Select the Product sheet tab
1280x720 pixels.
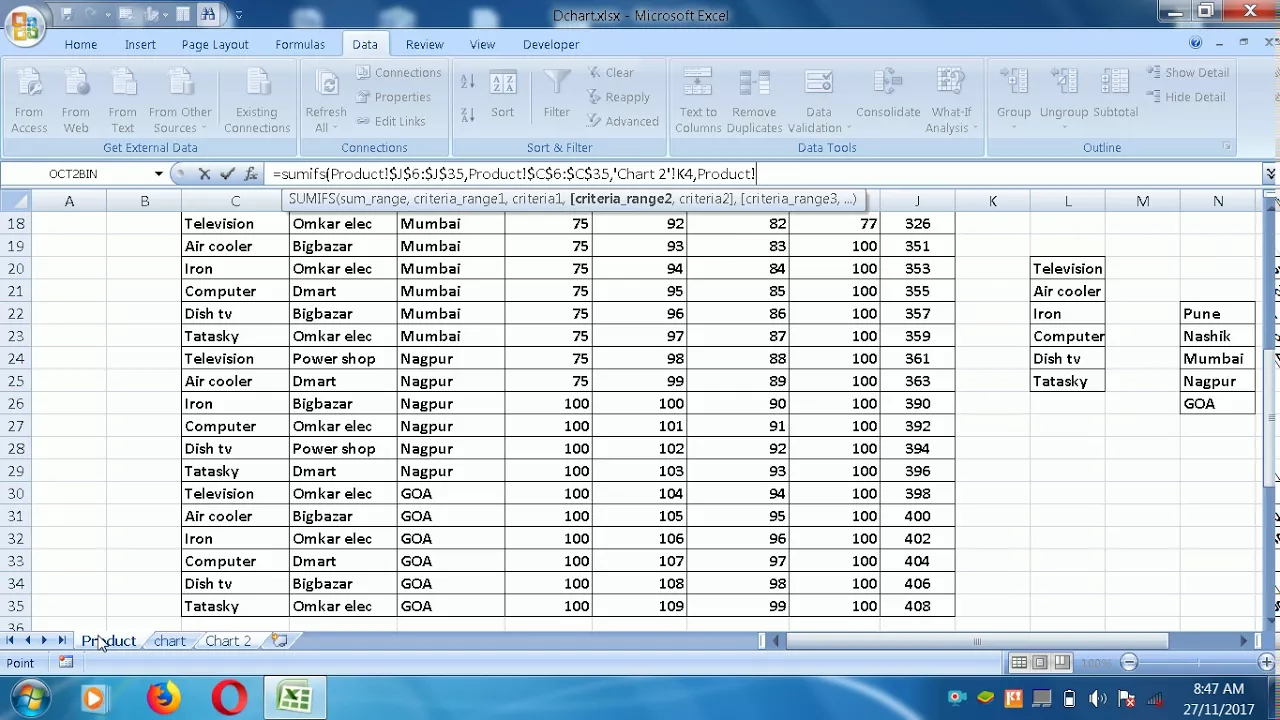(x=108, y=641)
